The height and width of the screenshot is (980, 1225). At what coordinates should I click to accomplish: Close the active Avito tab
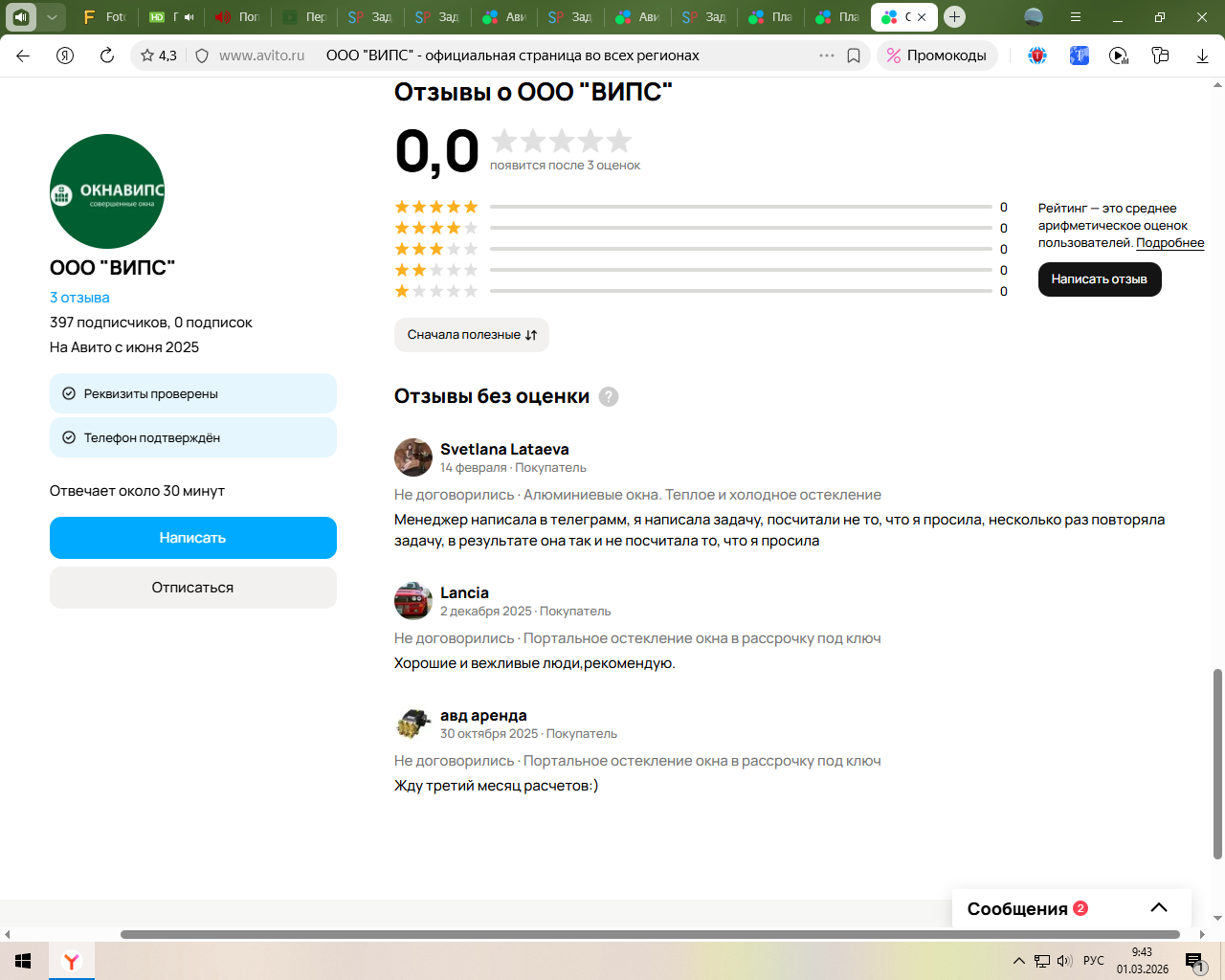coord(922,16)
